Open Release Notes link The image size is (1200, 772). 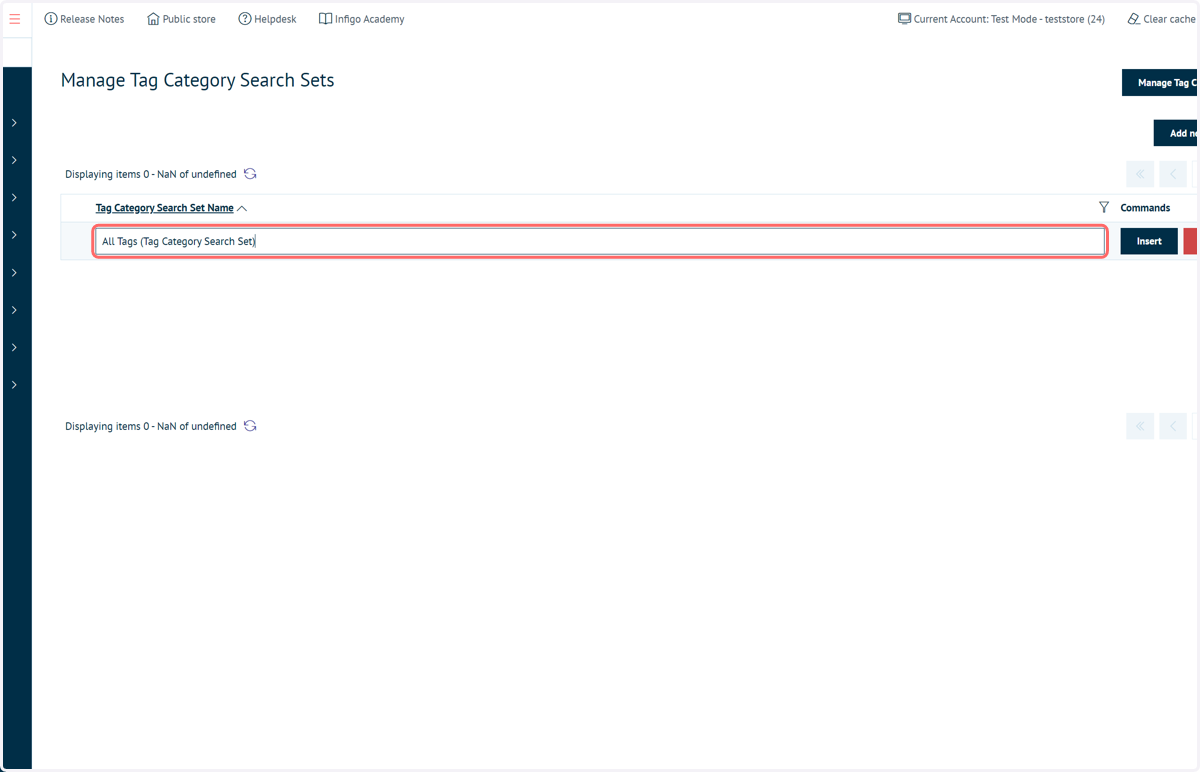(x=85, y=19)
